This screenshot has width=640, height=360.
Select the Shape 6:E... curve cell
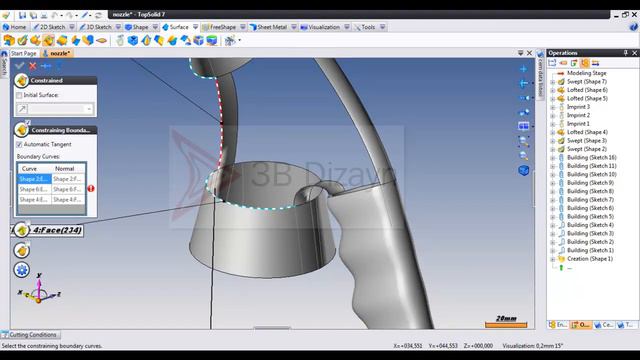tap(34, 189)
